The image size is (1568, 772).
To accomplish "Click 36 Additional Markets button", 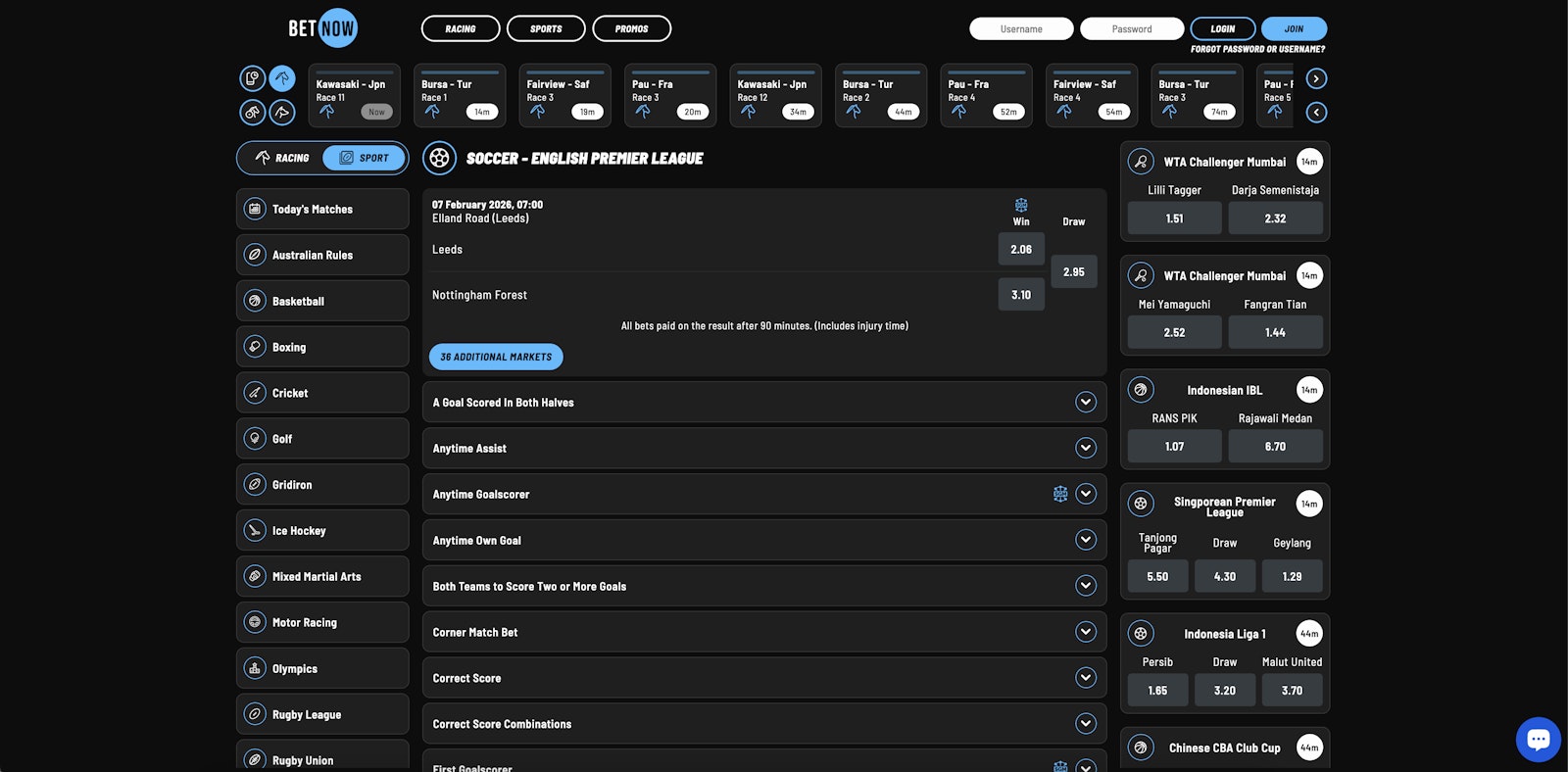I will pyautogui.click(x=496, y=357).
